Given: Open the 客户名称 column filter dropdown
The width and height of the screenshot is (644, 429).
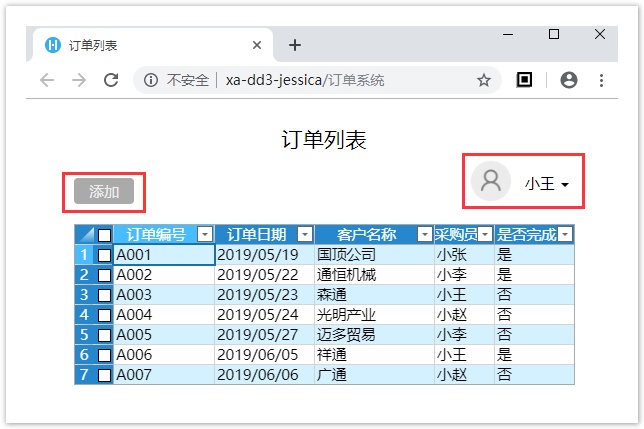Looking at the screenshot, I should point(425,234).
